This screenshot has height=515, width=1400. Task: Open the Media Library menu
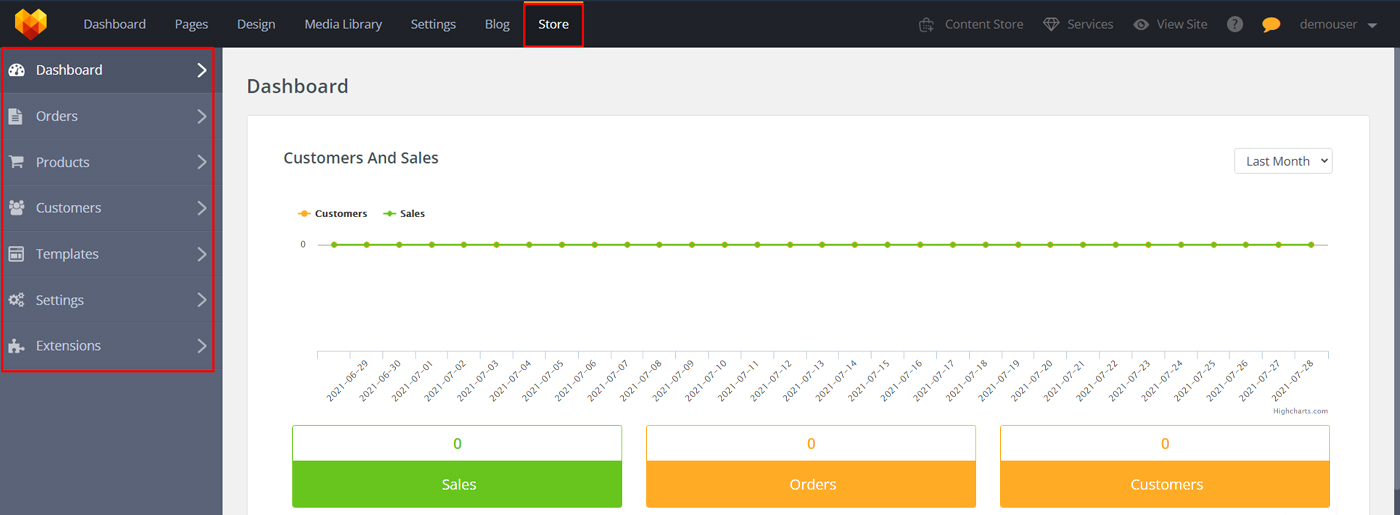343,24
